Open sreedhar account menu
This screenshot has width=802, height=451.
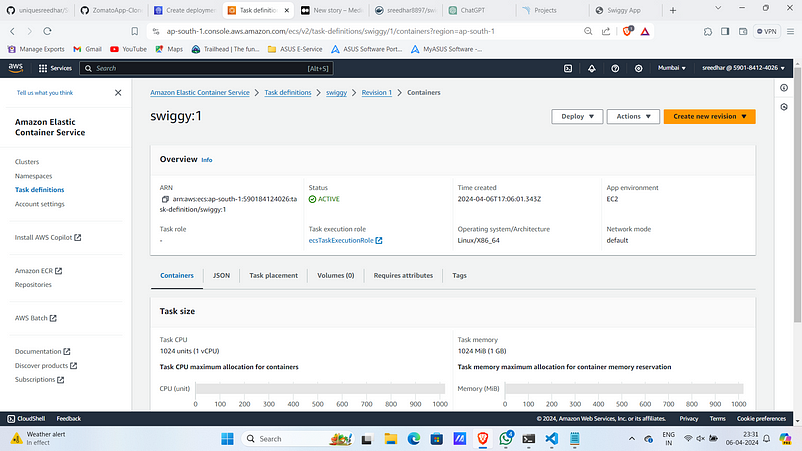click(x=743, y=68)
